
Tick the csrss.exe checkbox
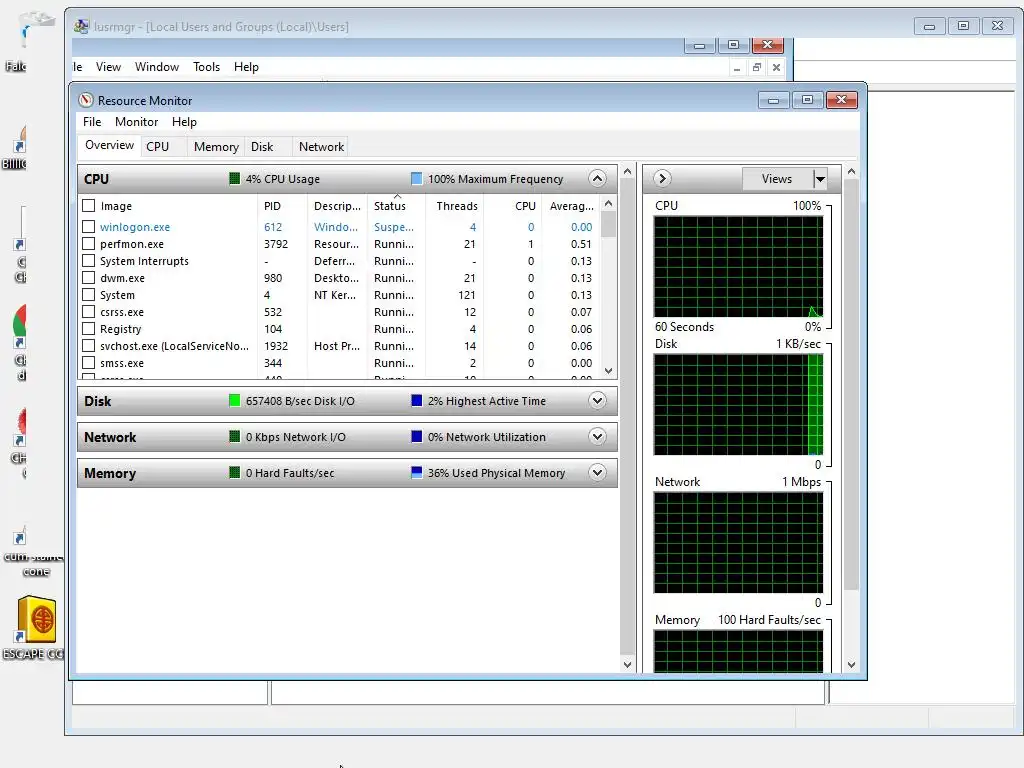tap(89, 312)
